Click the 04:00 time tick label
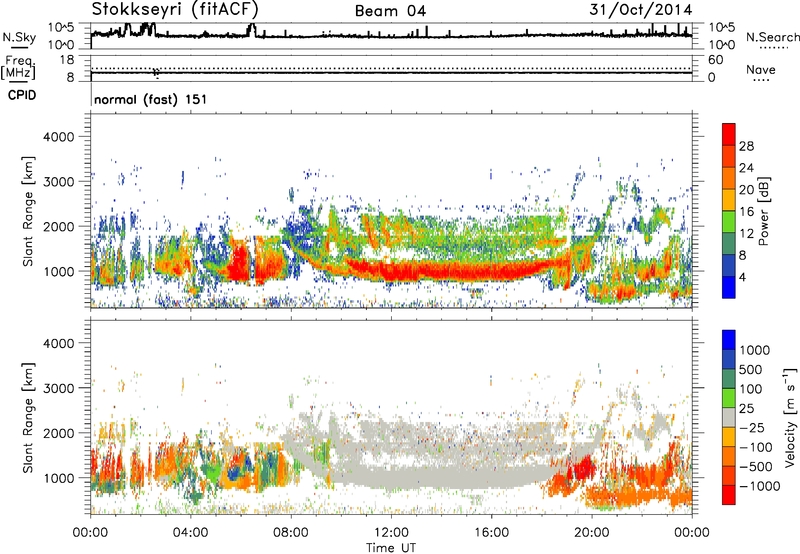This screenshot has width=800, height=554. (190, 533)
